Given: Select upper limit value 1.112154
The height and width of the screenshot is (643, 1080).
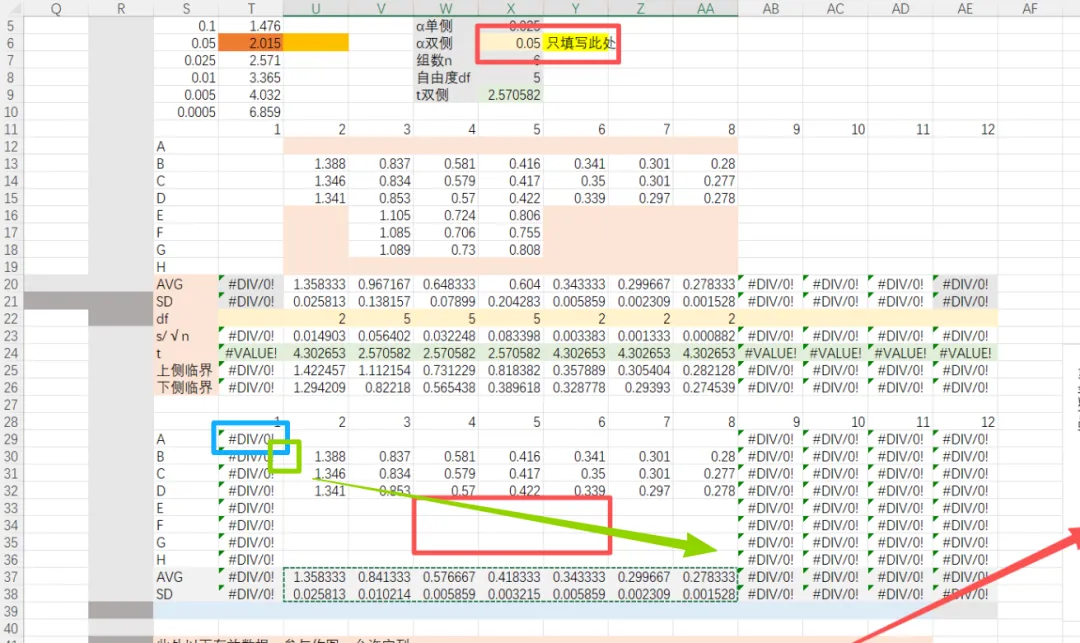Looking at the screenshot, I should tap(381, 370).
